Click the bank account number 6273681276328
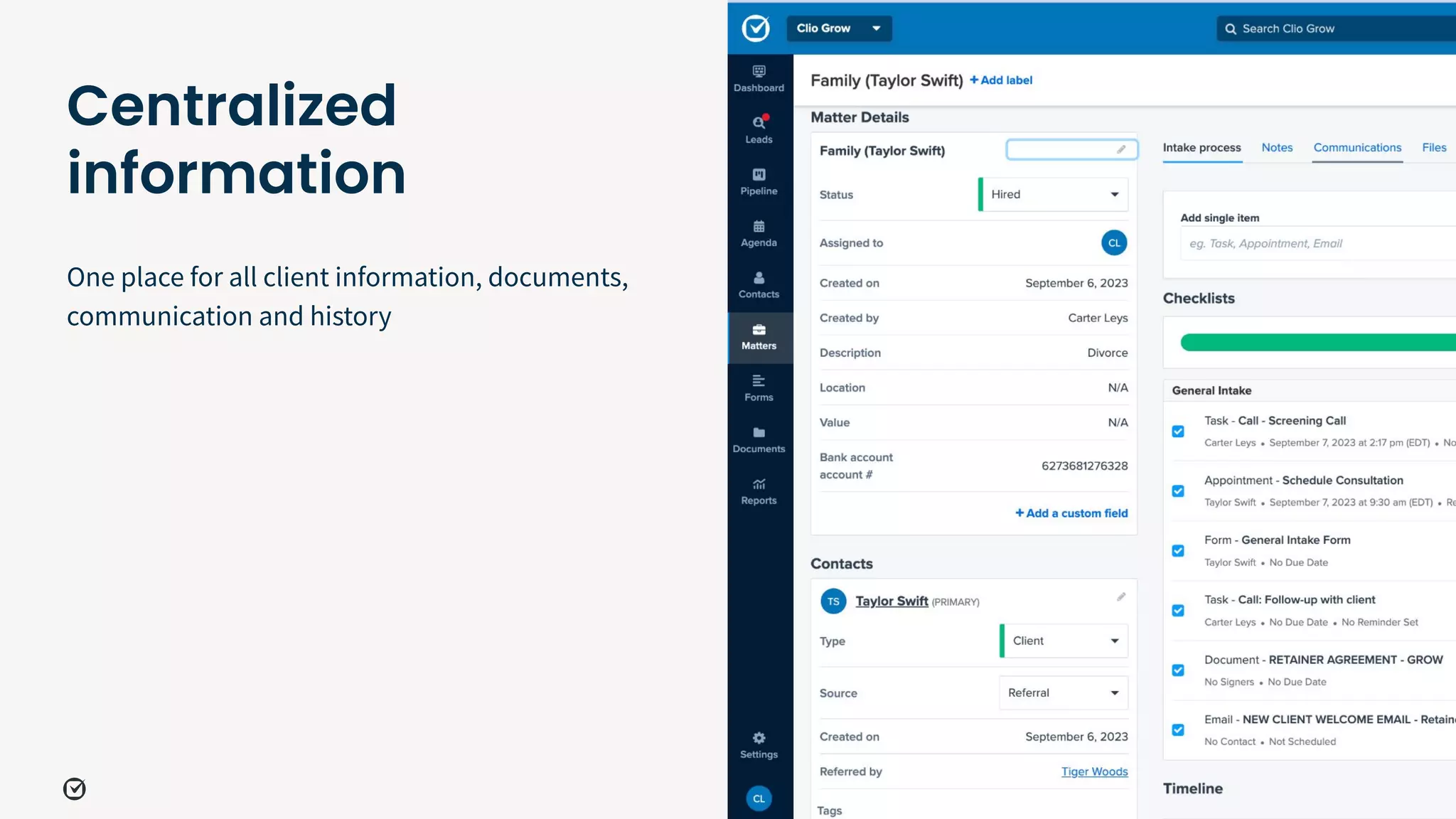 [x=1084, y=466]
